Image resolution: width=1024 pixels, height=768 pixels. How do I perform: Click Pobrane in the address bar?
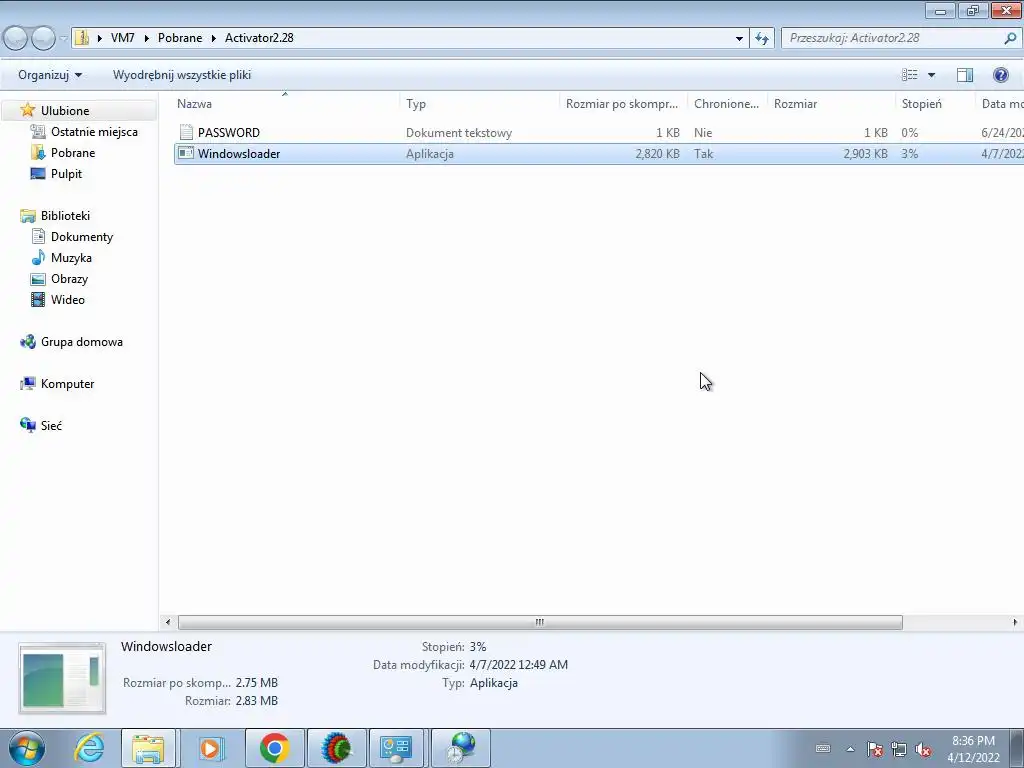[x=180, y=38]
